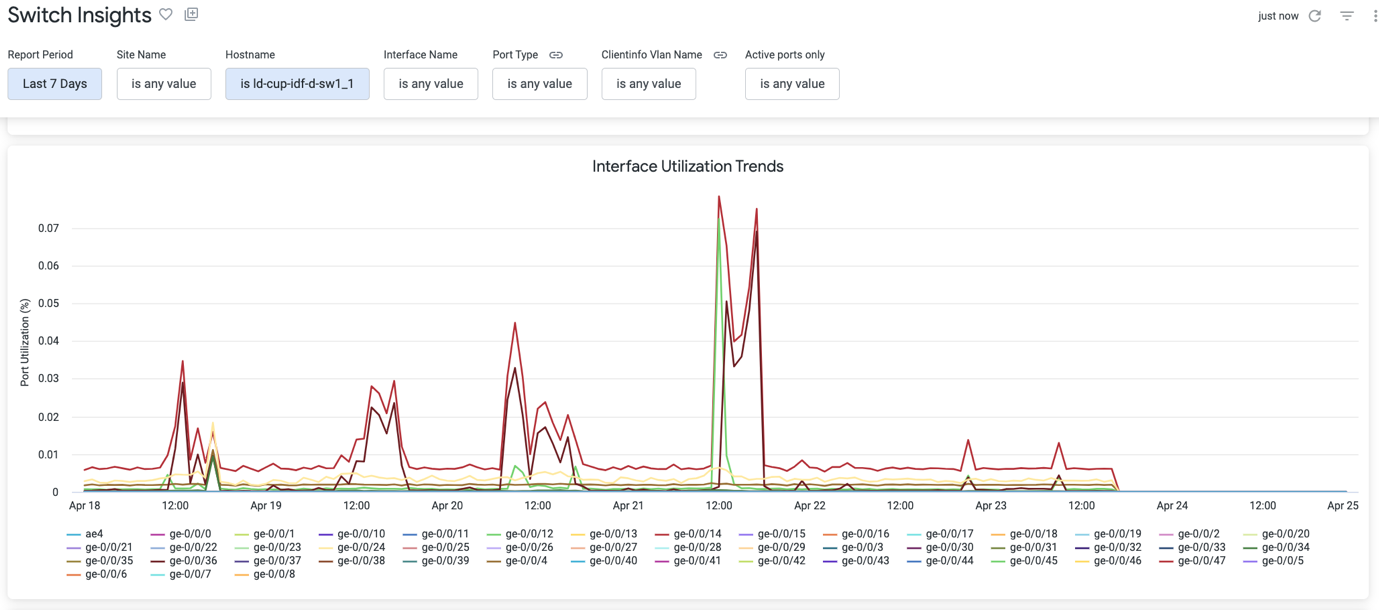Screen dimensions: 1379x610
Task: Click the tallest utilization peak on Apr 21
Action: pos(719,198)
